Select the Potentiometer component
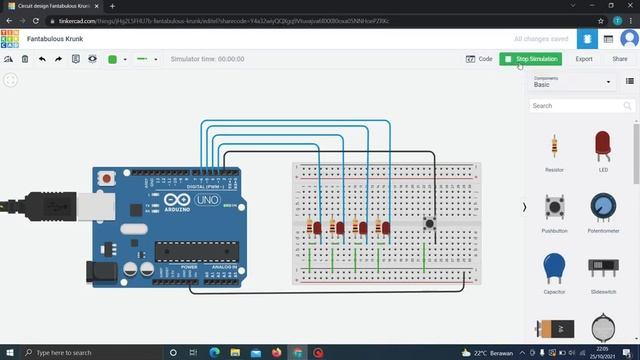Image resolution: width=640 pixels, height=360 pixels. click(x=603, y=213)
